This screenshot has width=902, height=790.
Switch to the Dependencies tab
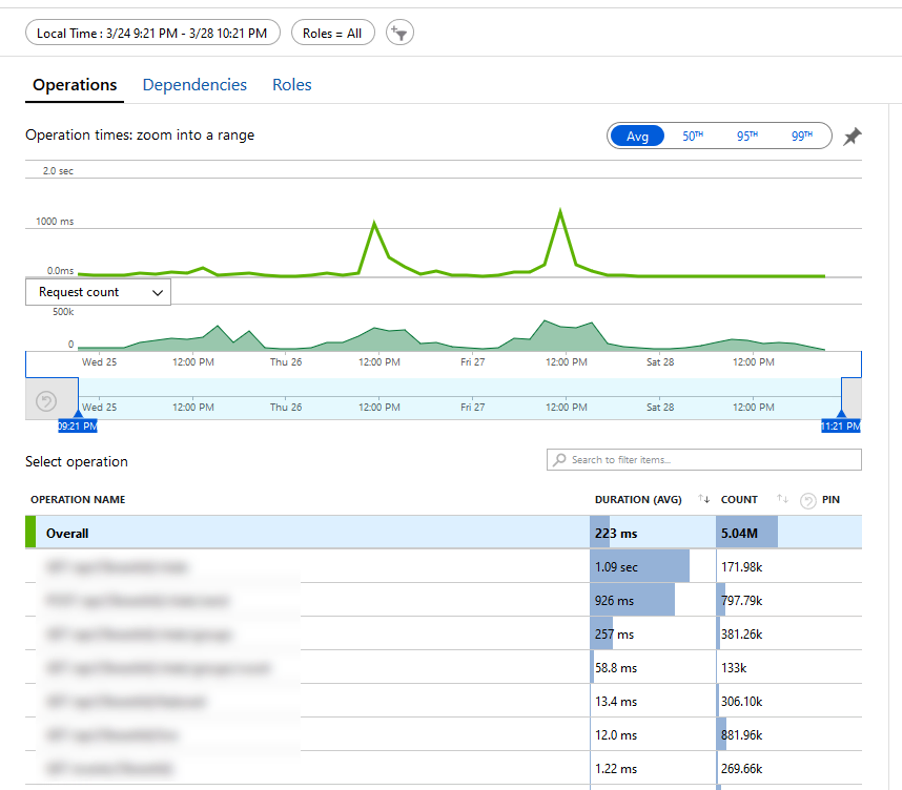(x=194, y=85)
